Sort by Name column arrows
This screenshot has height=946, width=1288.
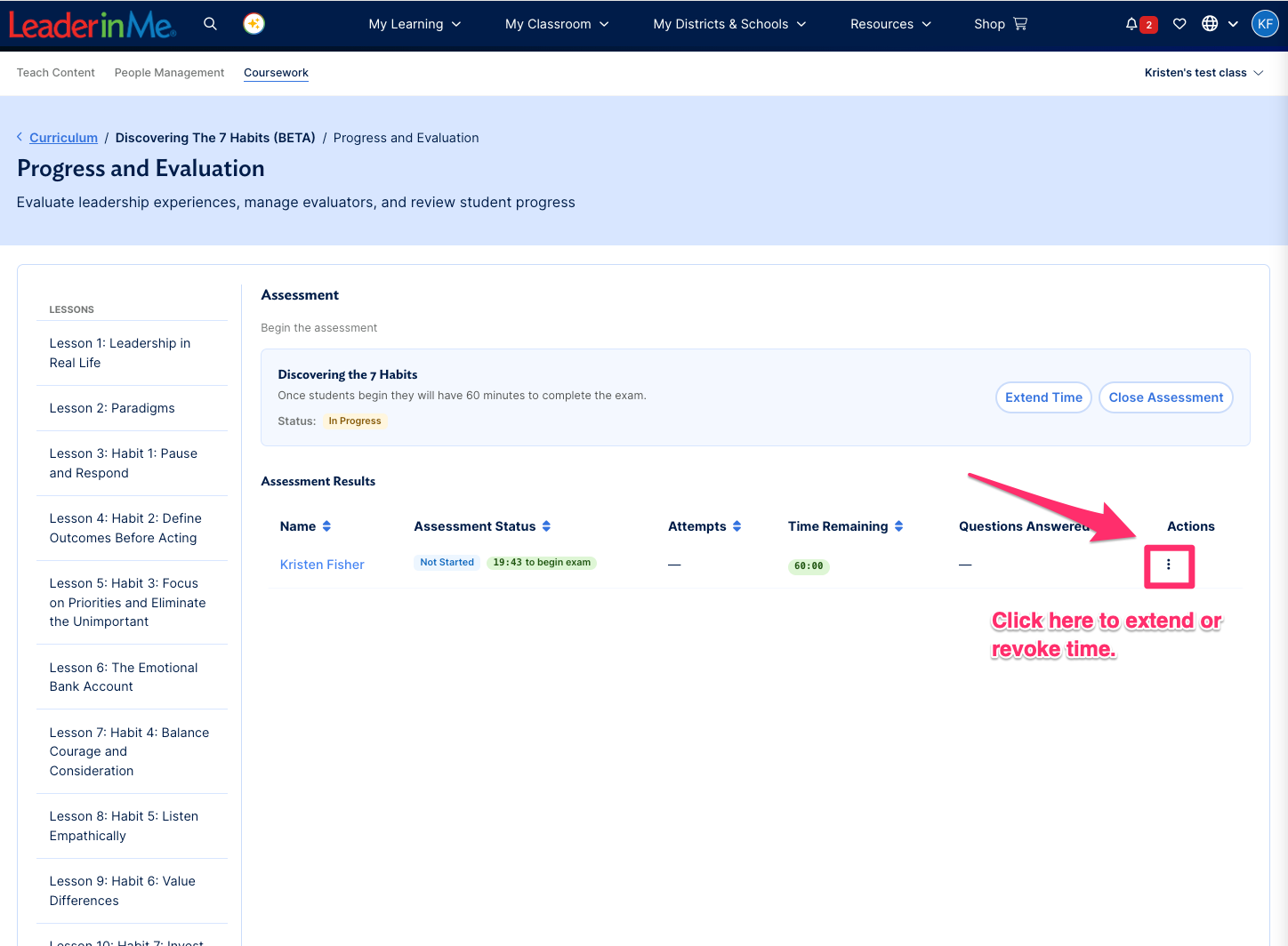[x=326, y=526]
